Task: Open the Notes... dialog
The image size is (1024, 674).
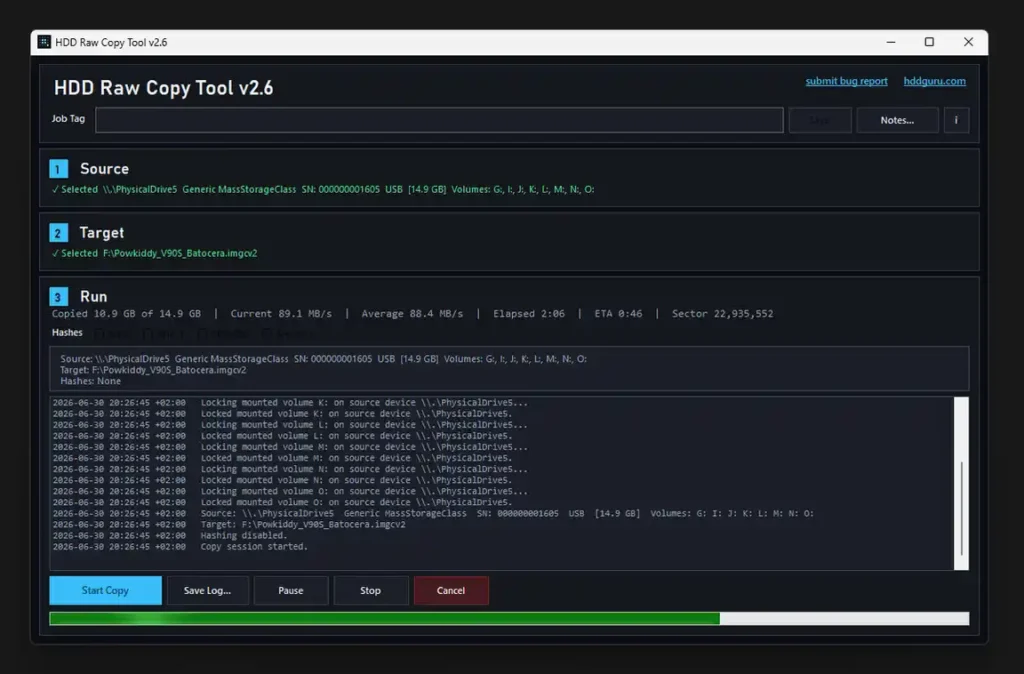Action: coord(897,120)
